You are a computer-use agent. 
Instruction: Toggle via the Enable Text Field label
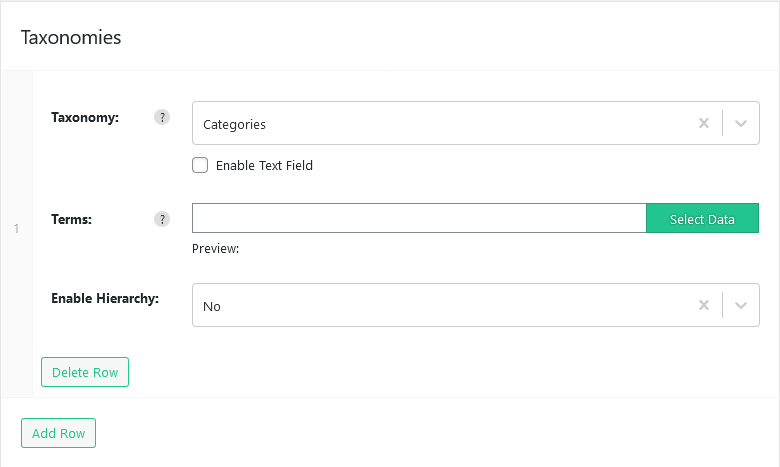(x=264, y=166)
